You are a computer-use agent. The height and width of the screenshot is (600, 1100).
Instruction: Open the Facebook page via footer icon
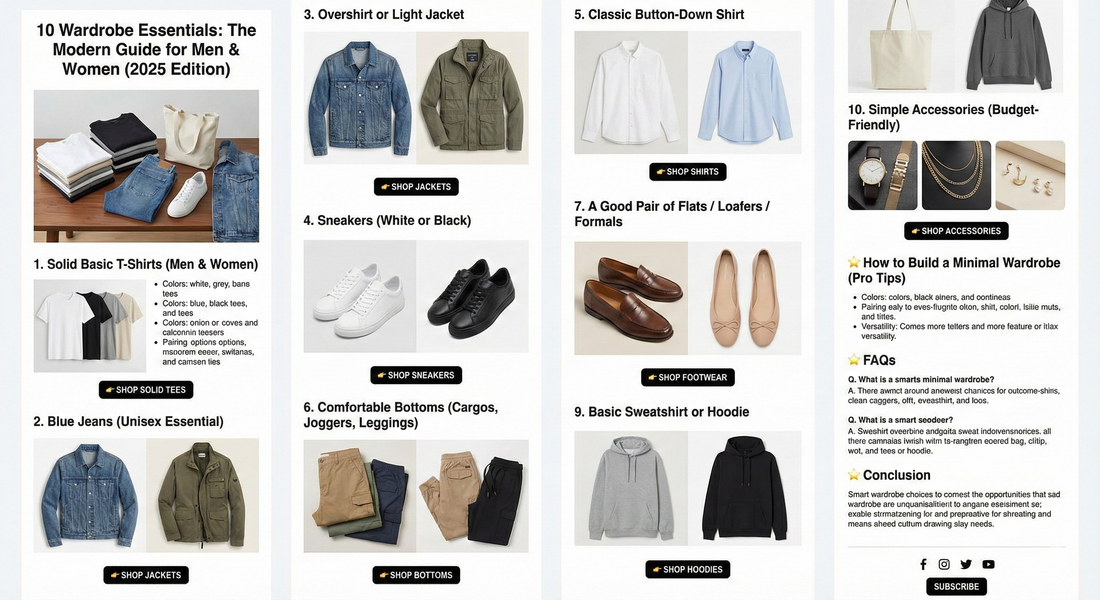tap(924, 563)
